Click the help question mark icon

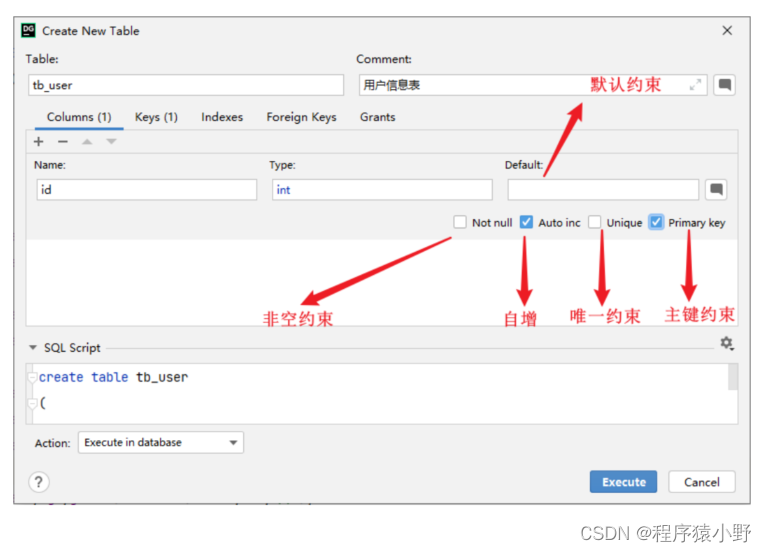point(39,483)
